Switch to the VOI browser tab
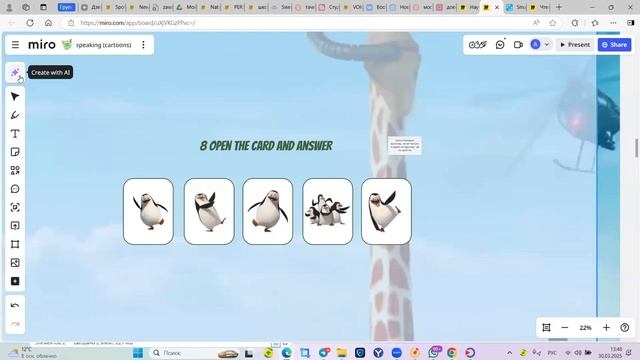640x360 pixels. point(353,7)
